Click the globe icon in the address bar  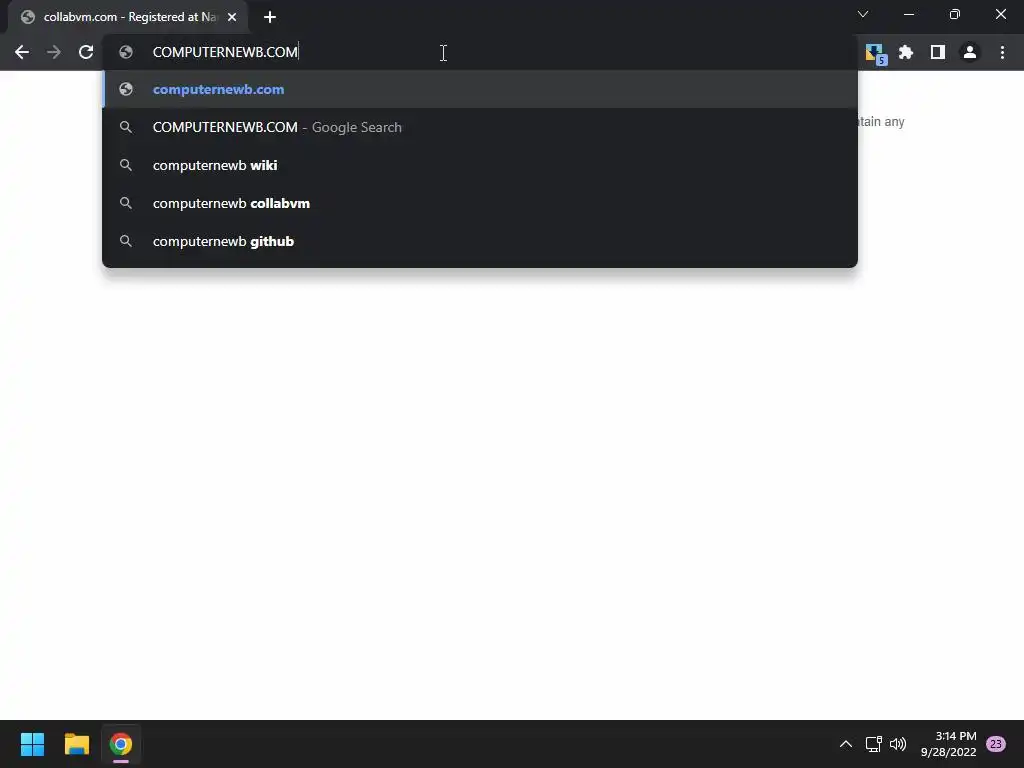[x=126, y=52]
